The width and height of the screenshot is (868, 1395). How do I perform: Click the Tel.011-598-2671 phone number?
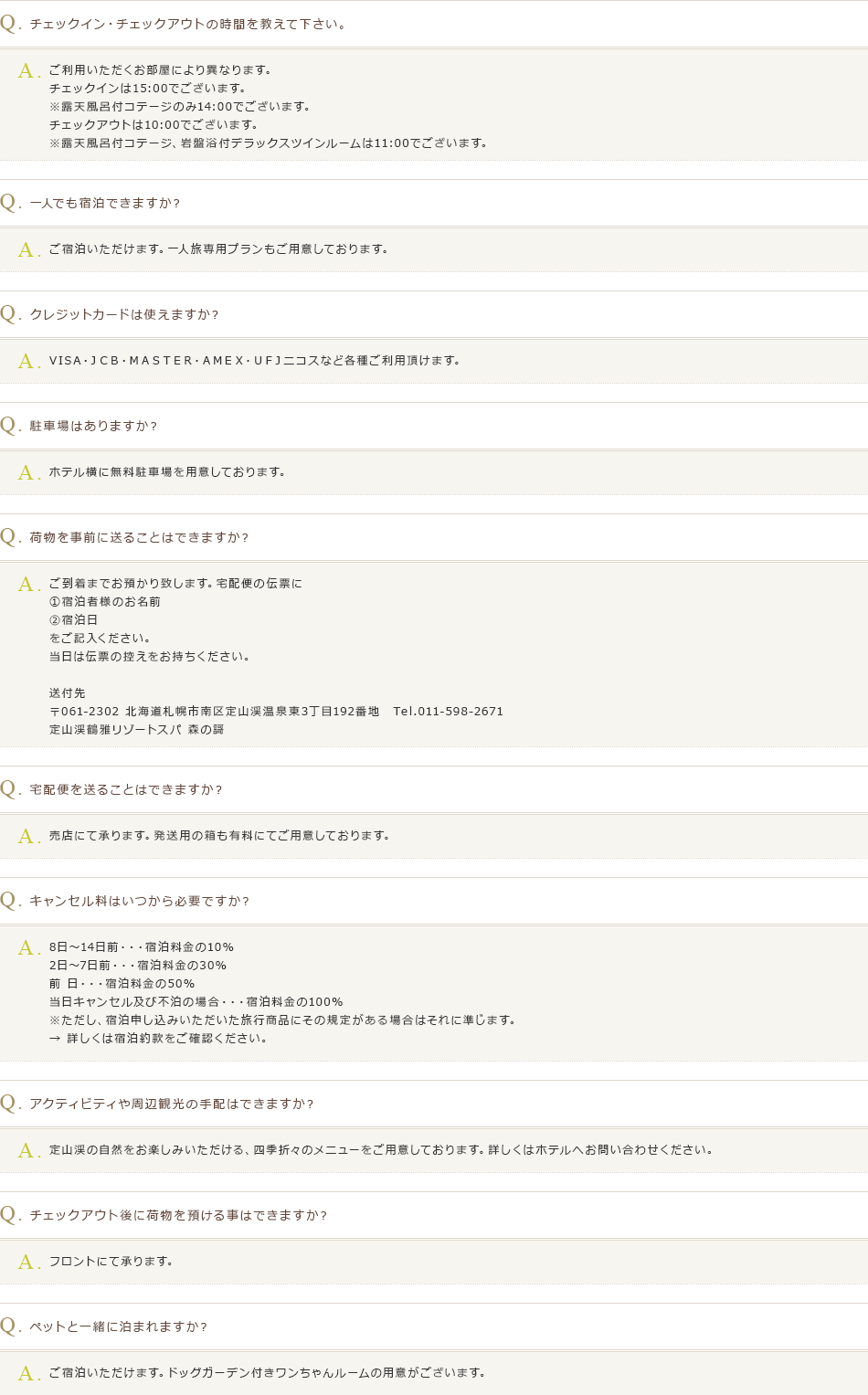pyautogui.click(x=448, y=712)
